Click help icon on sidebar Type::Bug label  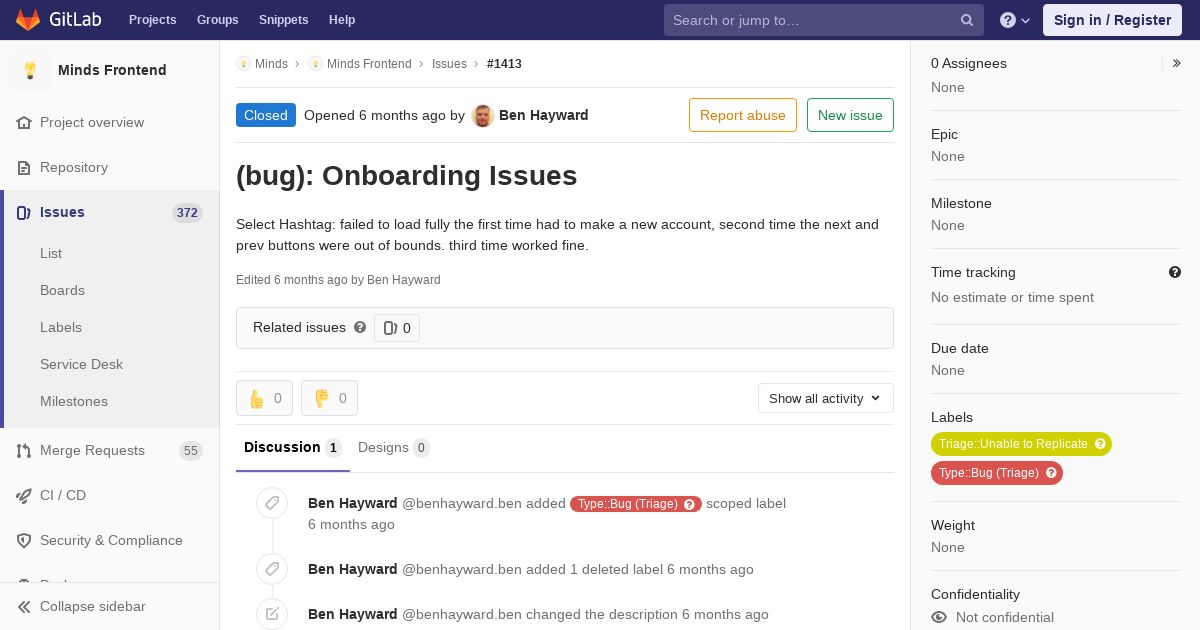click(x=1051, y=473)
